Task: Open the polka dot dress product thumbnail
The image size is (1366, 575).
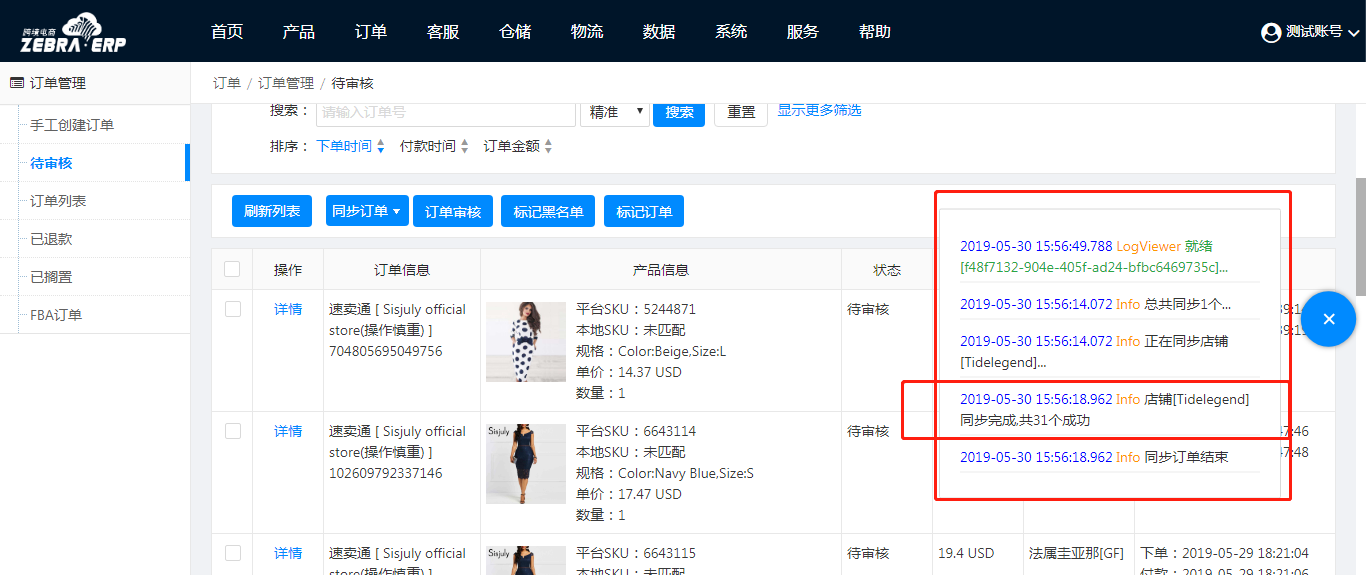Action: tap(525, 342)
